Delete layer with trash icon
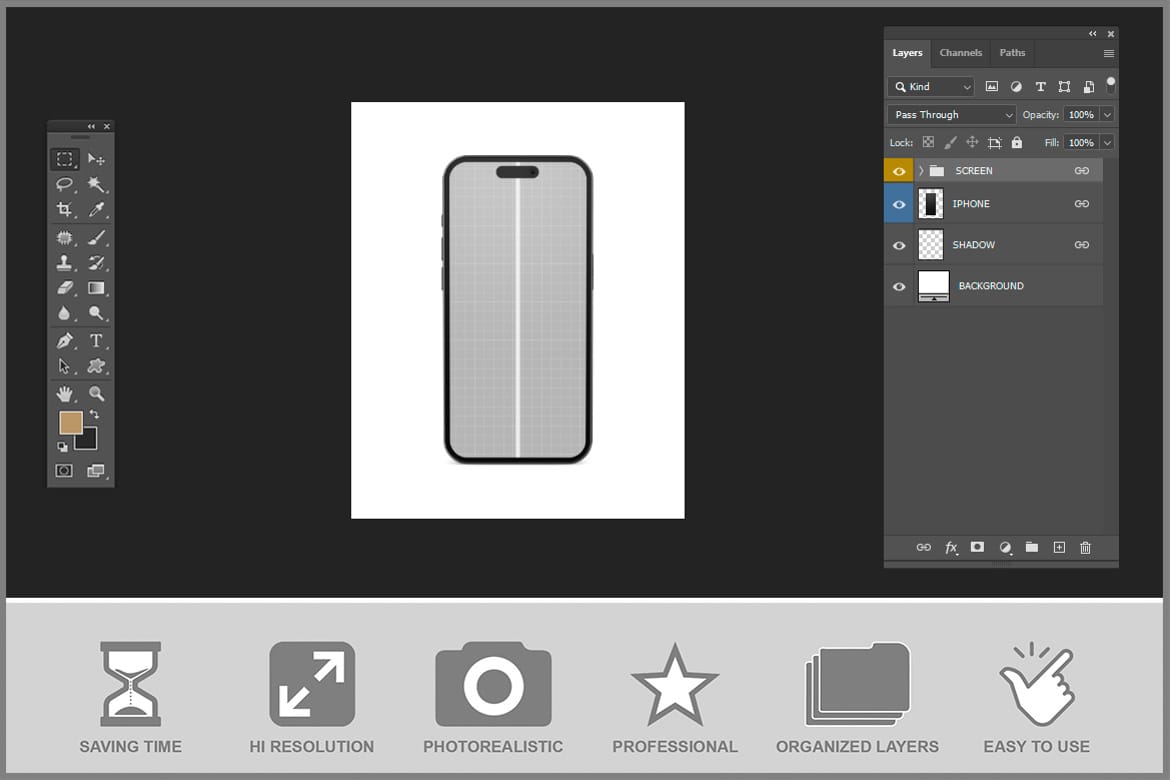Viewport: 1170px width, 780px height. (x=1086, y=547)
